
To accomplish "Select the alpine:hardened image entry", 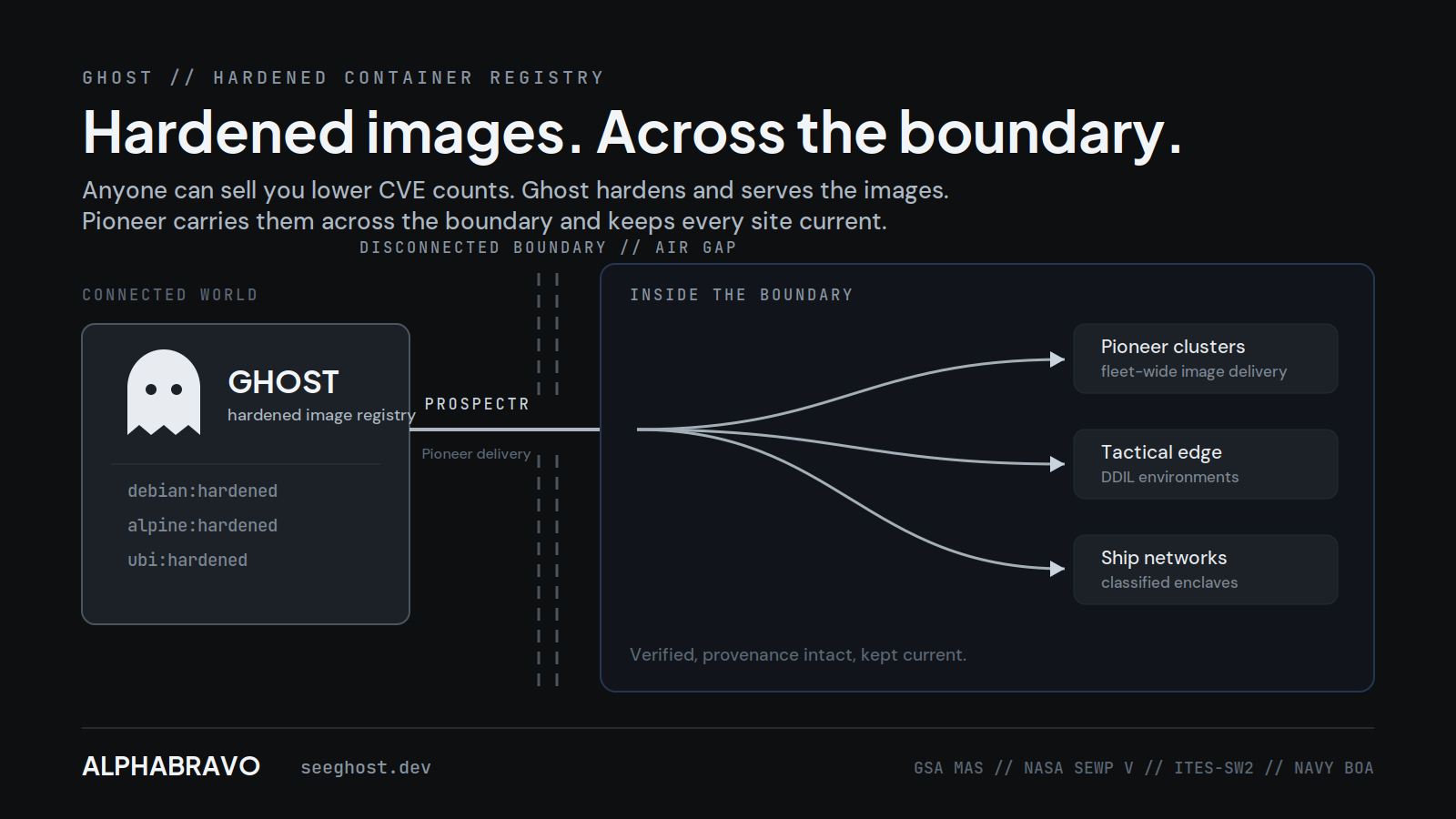I will click(x=202, y=525).
